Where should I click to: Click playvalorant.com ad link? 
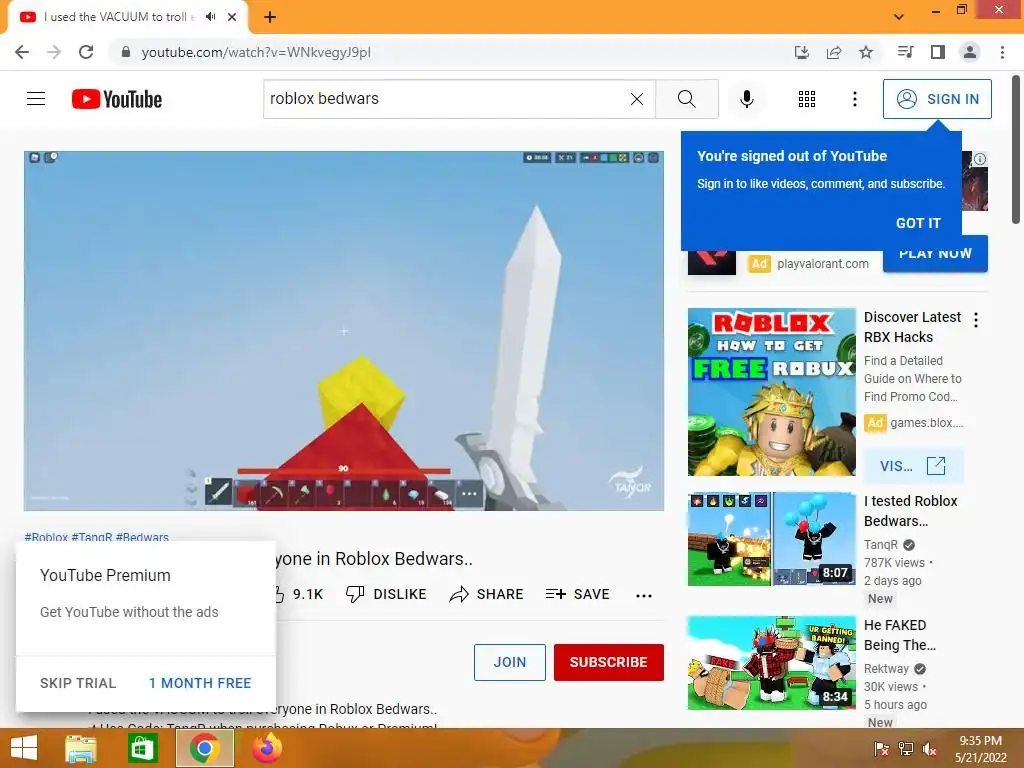pos(823,264)
